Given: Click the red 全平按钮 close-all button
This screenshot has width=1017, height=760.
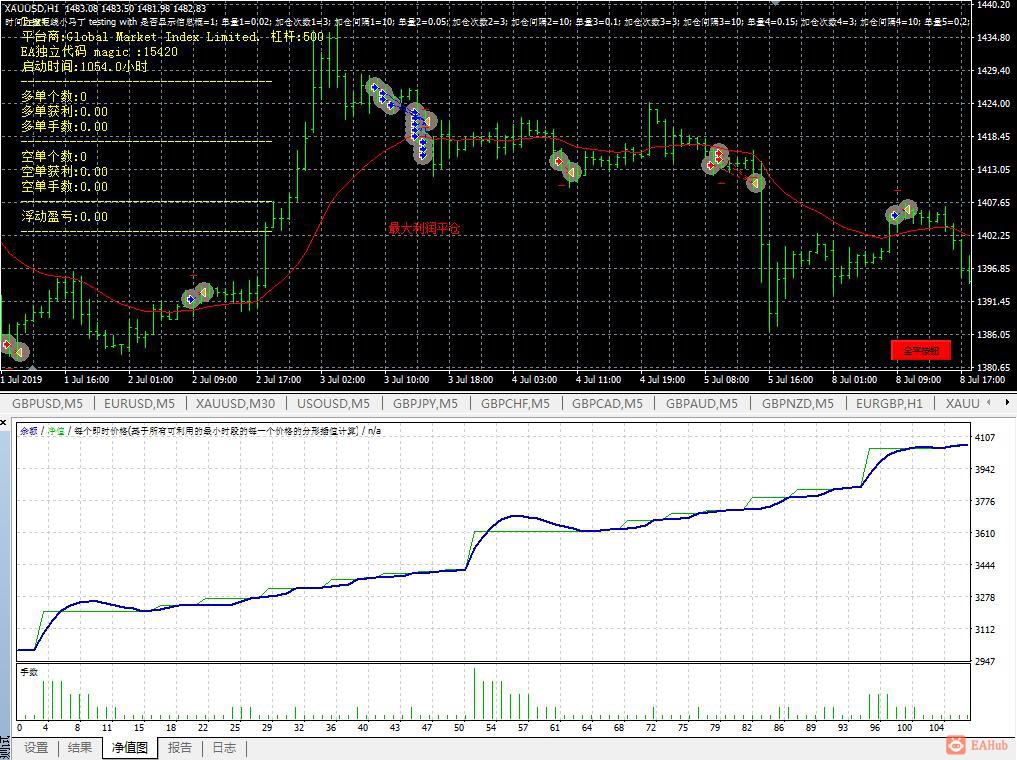Looking at the screenshot, I should (x=921, y=350).
